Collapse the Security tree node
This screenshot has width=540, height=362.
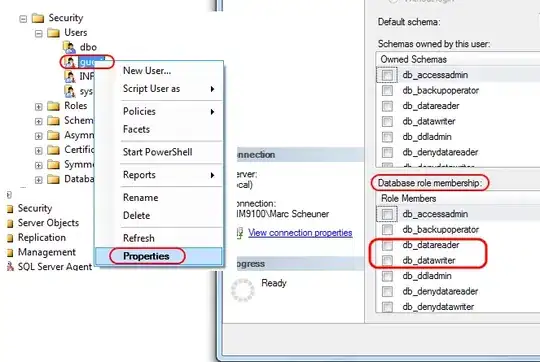tap(23, 19)
